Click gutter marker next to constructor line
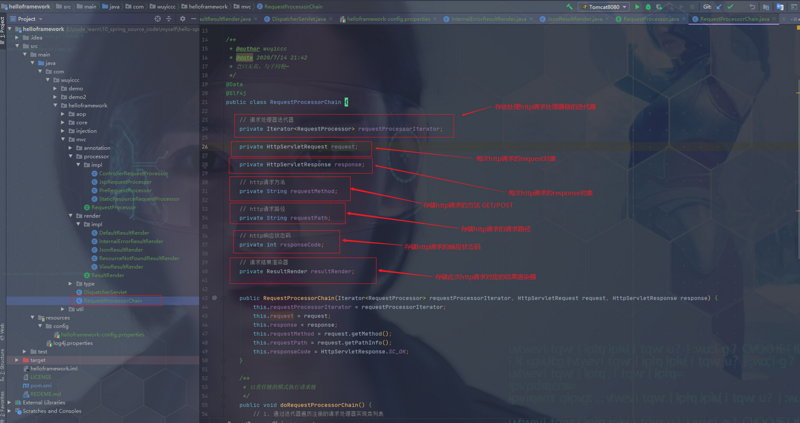Image resolution: width=800 pixels, height=423 pixels. 215,297
